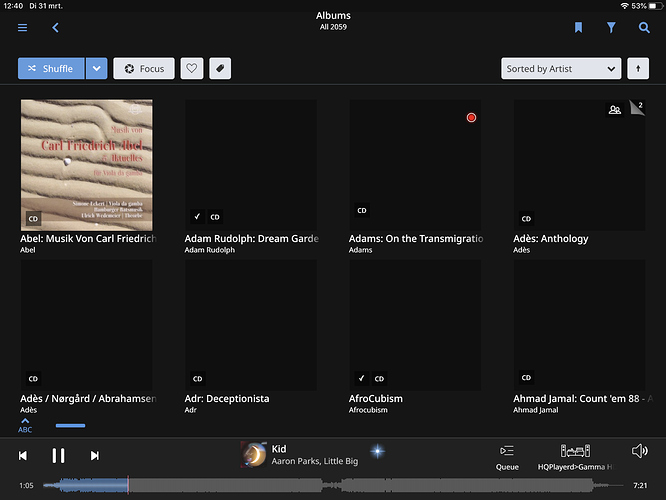Click the 7:21 track duration
This screenshot has height=500, width=666.
[640, 485]
